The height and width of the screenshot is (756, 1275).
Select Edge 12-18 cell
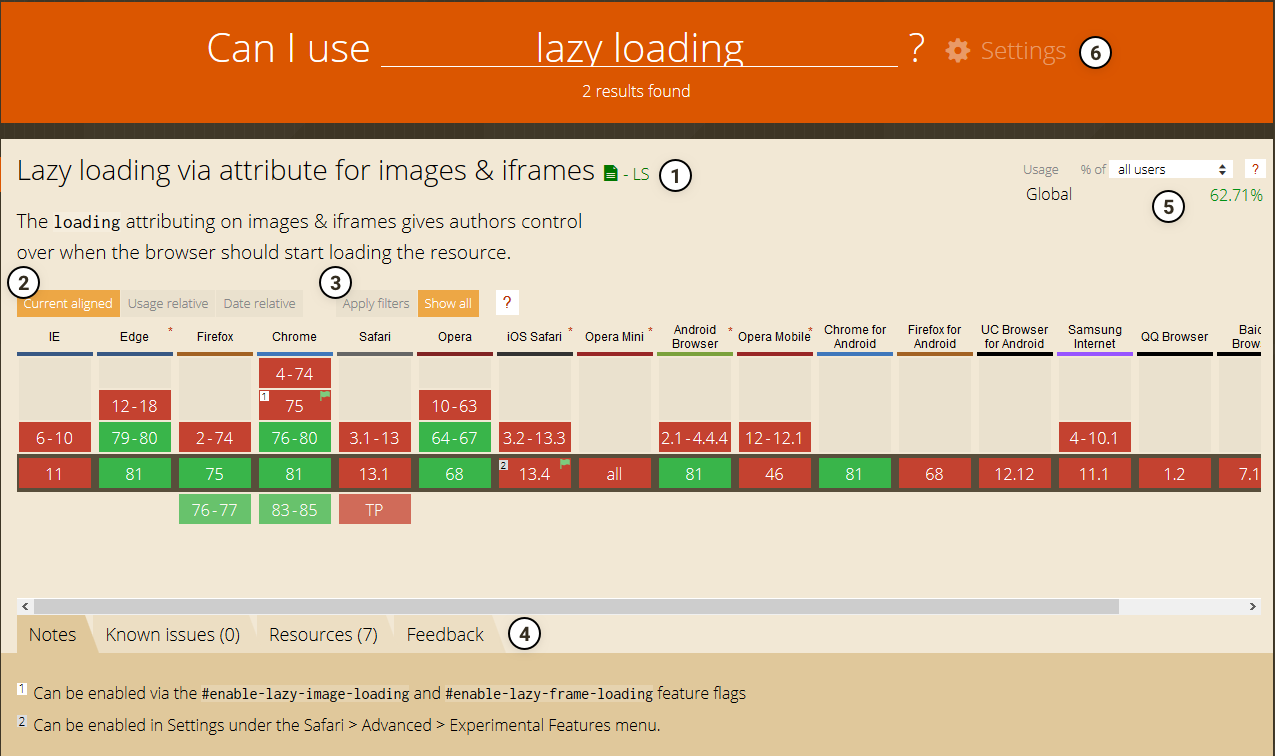[135, 405]
